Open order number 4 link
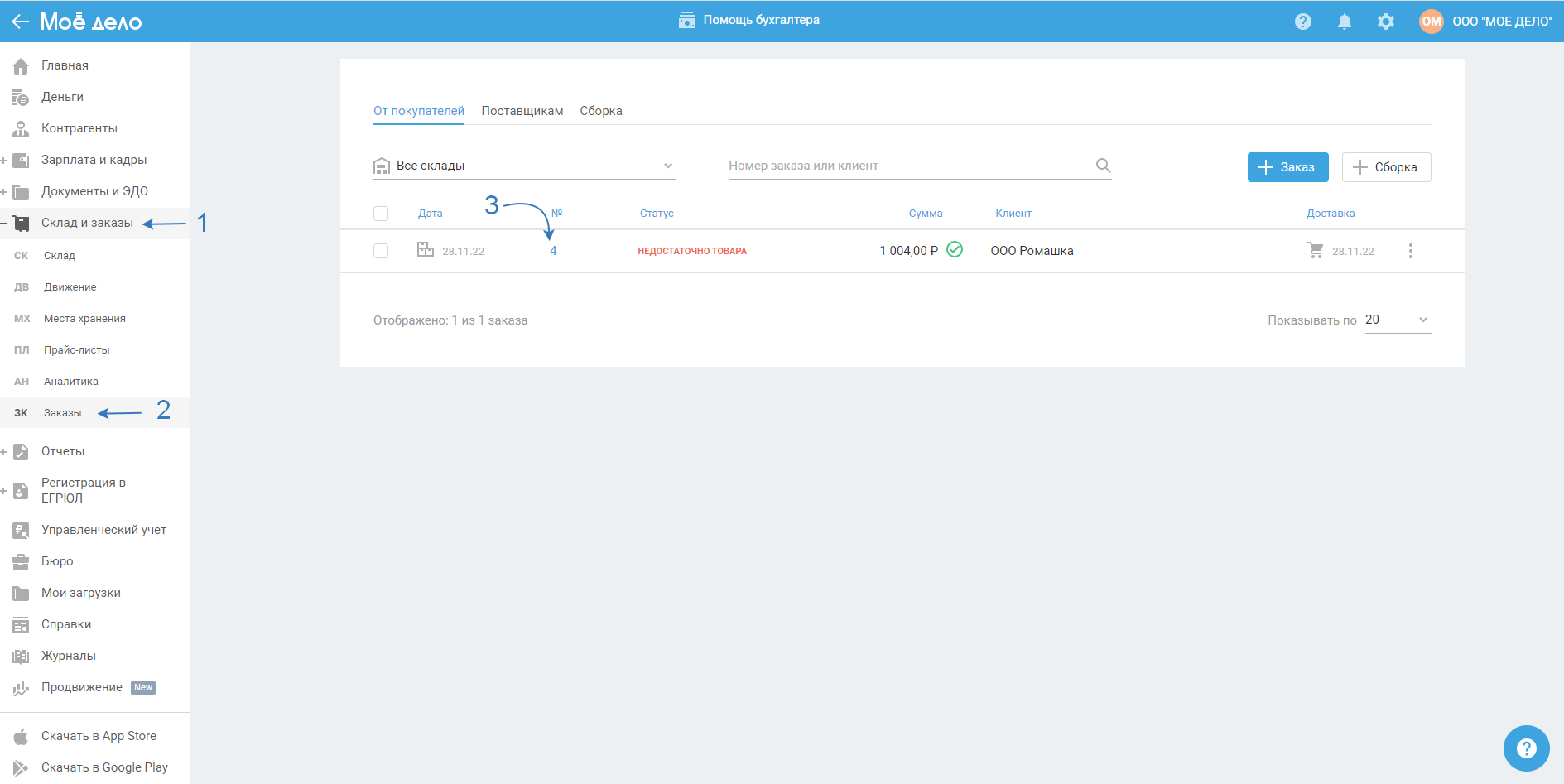The width and height of the screenshot is (1564, 784). click(x=553, y=251)
